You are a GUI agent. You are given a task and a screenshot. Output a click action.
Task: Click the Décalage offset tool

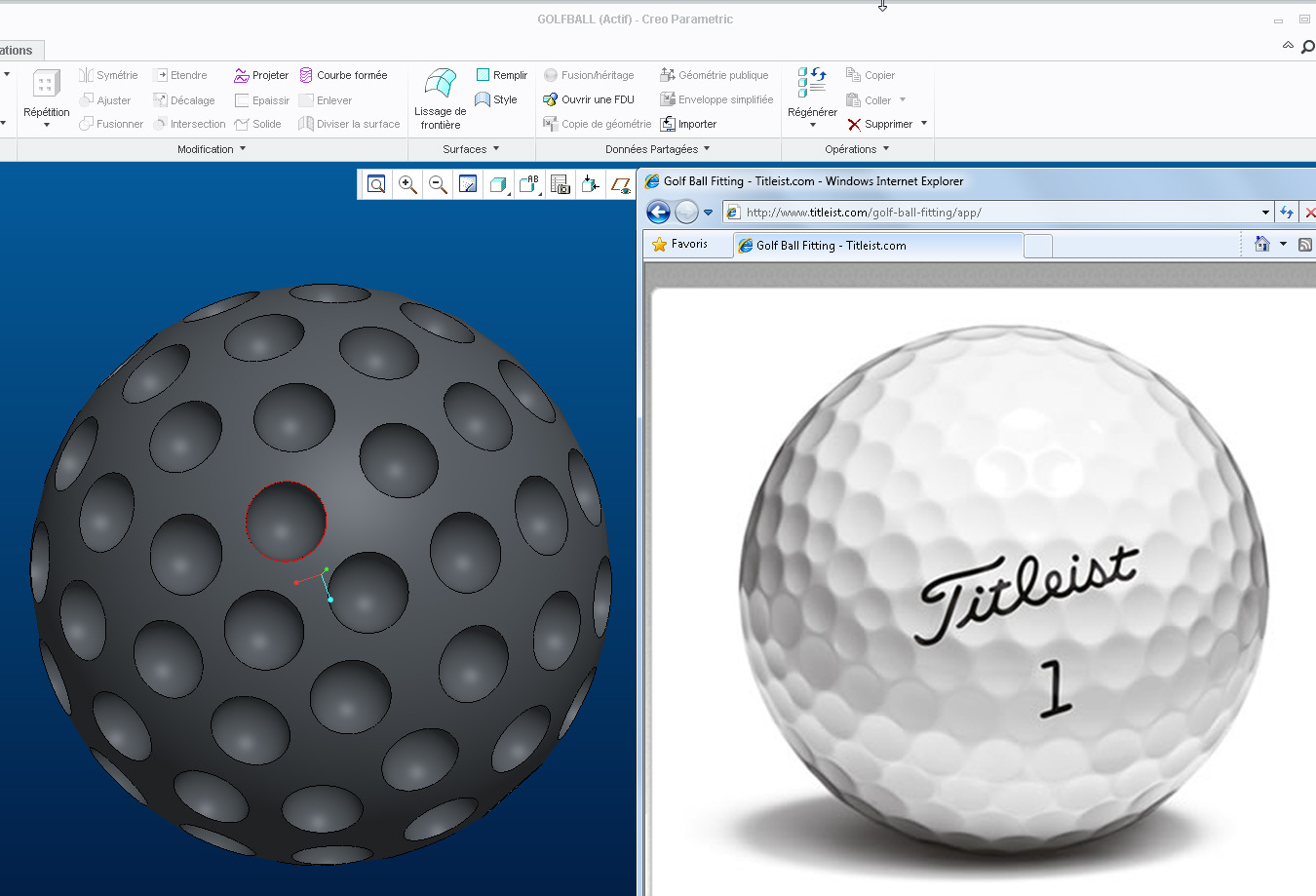tap(184, 100)
